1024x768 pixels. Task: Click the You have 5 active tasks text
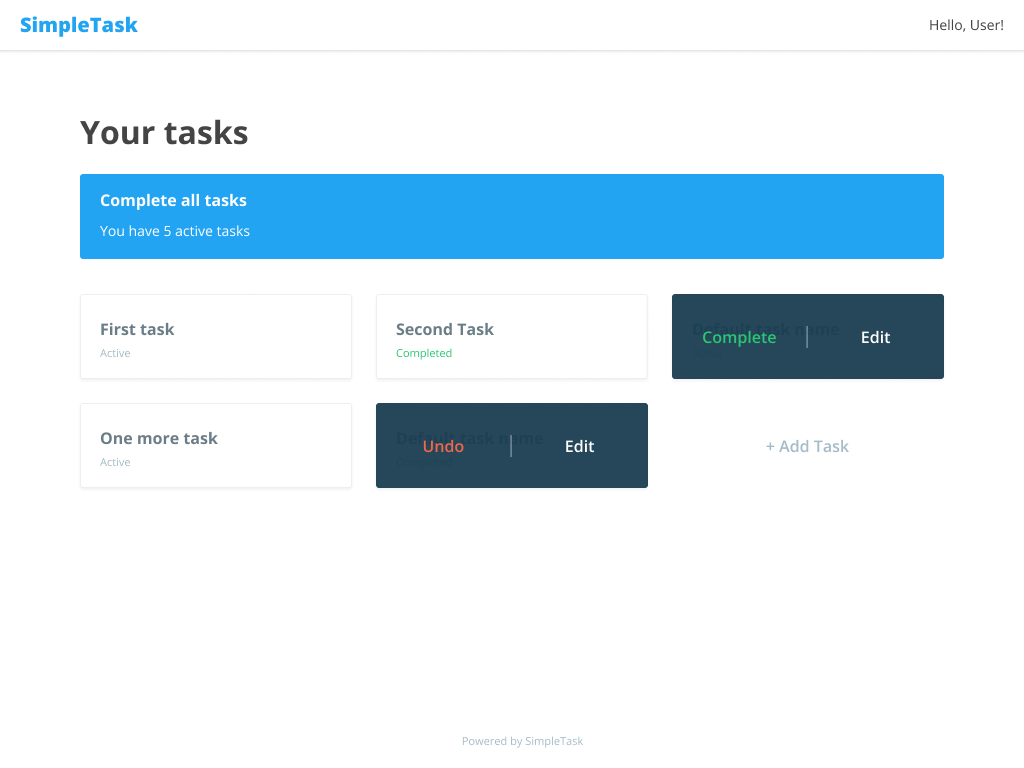click(174, 231)
